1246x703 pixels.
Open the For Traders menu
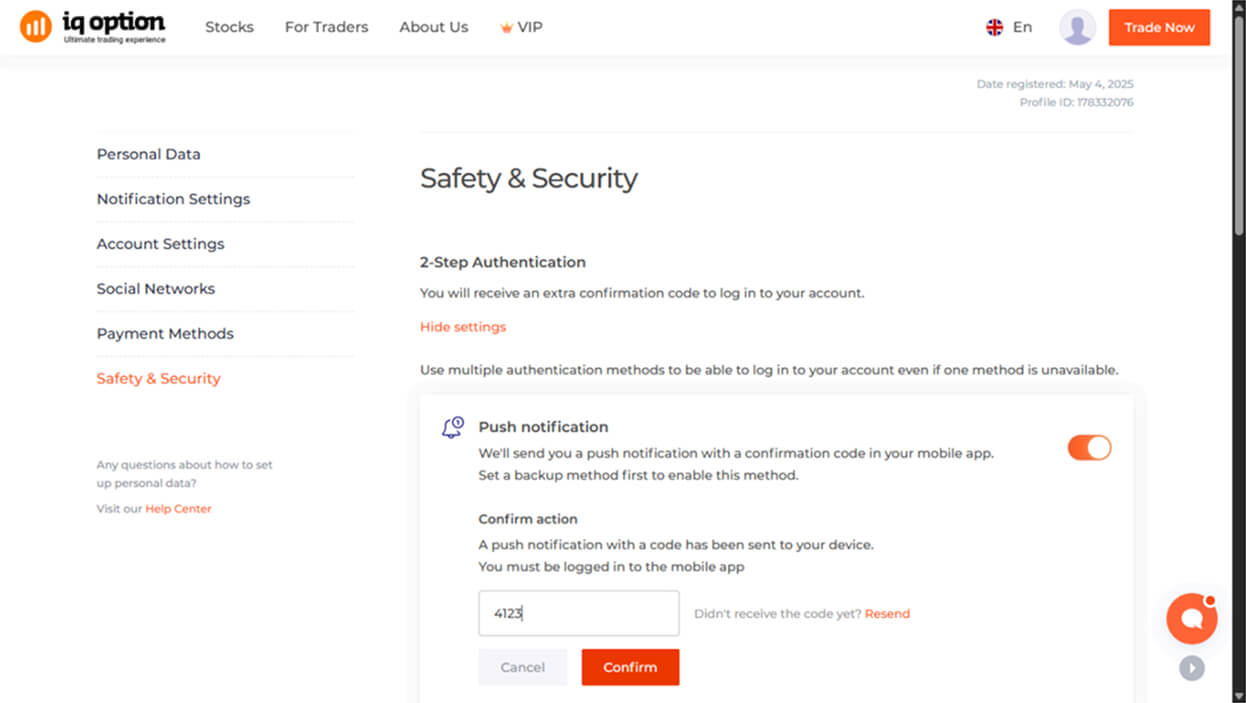point(326,28)
